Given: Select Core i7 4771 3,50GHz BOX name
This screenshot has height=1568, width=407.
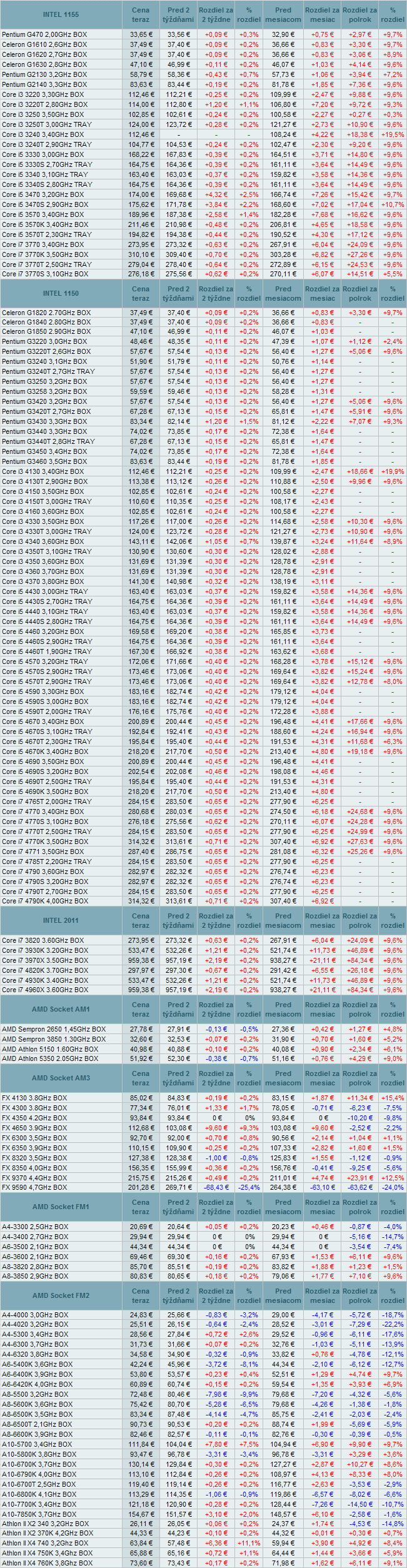Looking at the screenshot, I should [x=43, y=852].
